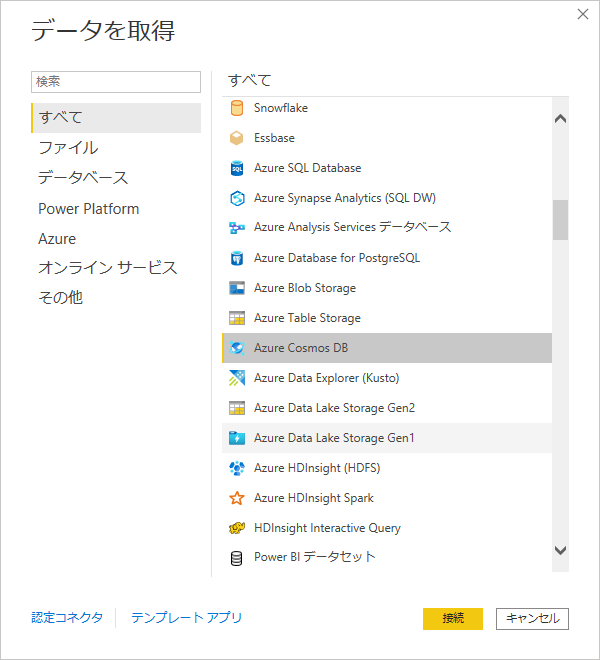Select Azure HDInsight Spark label

pyautogui.click(x=314, y=498)
